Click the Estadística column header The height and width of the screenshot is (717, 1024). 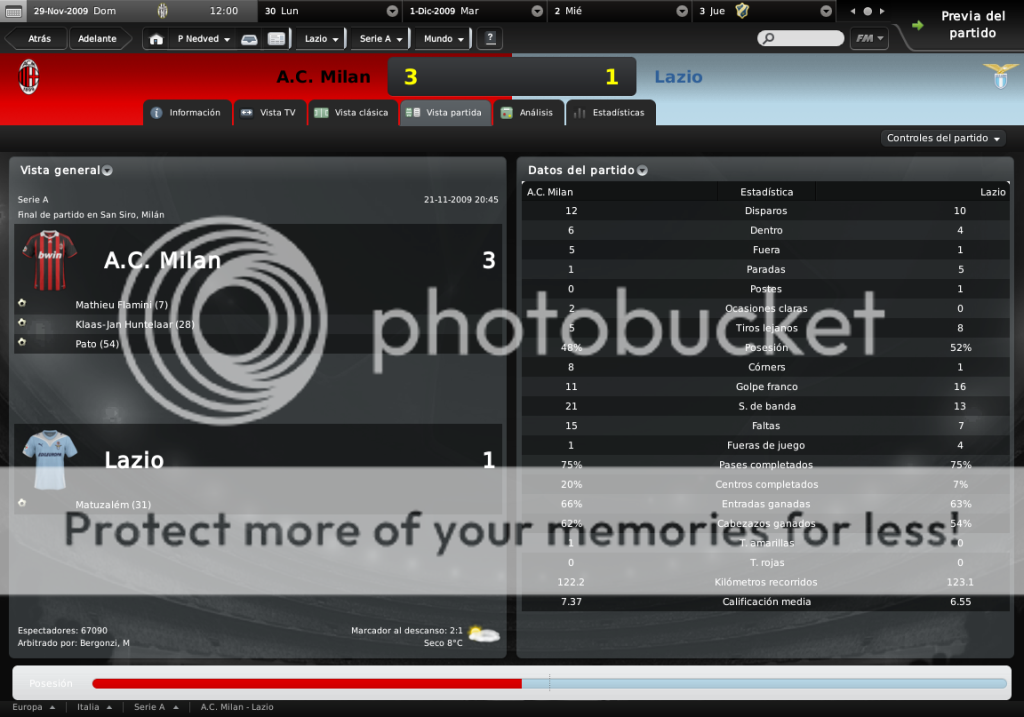point(766,192)
